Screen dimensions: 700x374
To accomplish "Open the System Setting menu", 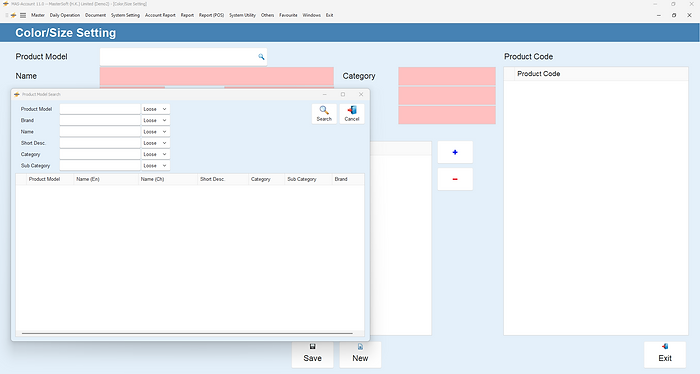I will coord(125,15).
